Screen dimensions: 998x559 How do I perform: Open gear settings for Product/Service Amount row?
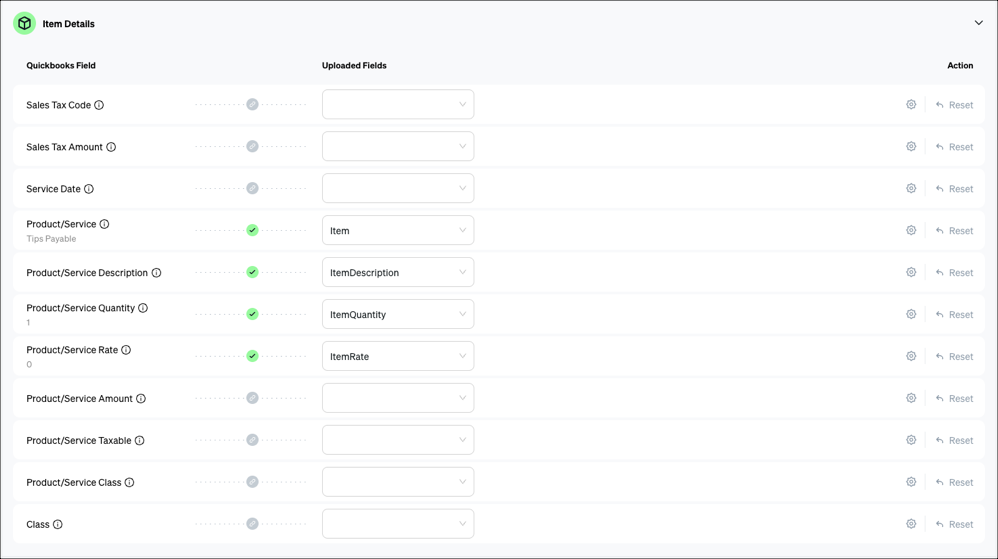(x=911, y=398)
